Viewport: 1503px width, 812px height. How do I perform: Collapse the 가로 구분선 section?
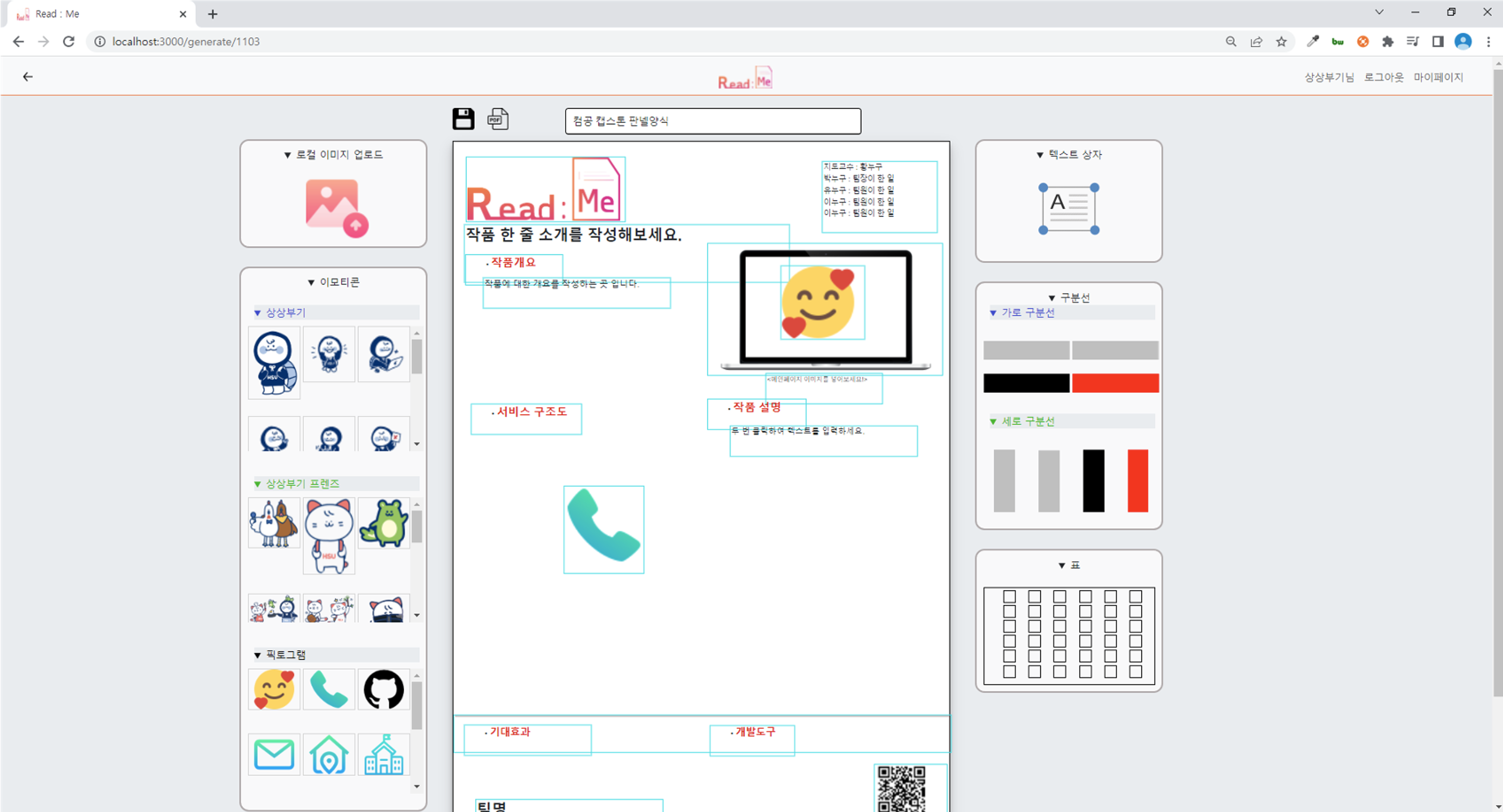tap(1071, 313)
